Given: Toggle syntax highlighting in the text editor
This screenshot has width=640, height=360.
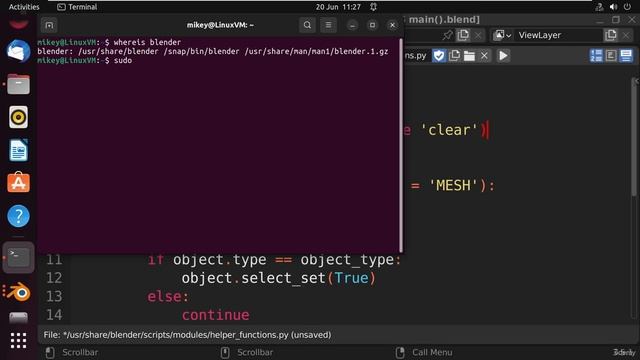Looking at the screenshot, I should (x=626, y=56).
